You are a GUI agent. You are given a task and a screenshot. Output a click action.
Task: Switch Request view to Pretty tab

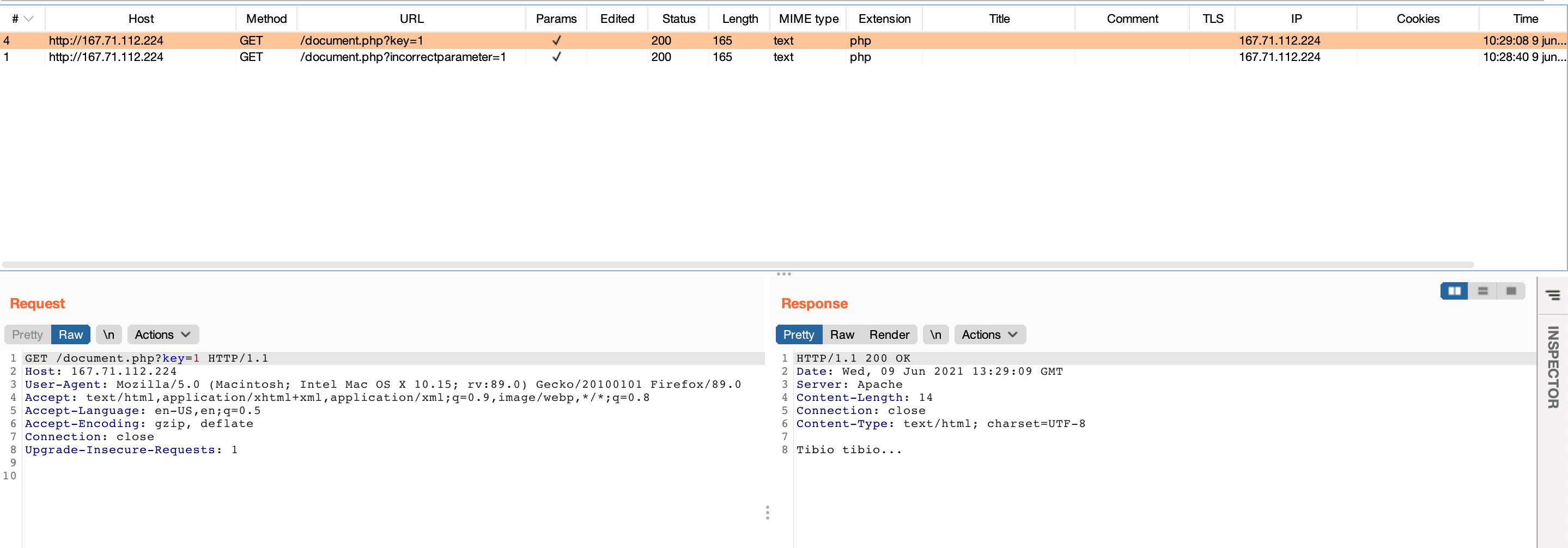tap(26, 334)
